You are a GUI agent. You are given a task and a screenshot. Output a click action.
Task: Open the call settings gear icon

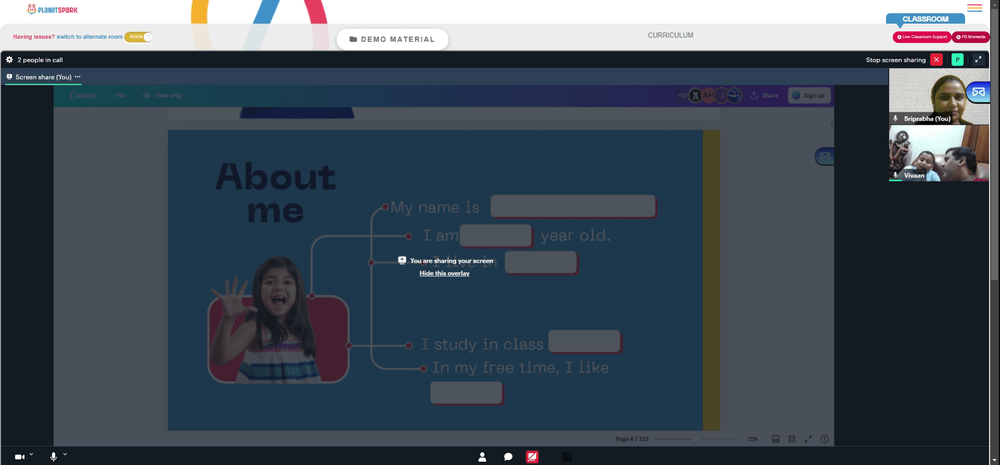pos(9,59)
